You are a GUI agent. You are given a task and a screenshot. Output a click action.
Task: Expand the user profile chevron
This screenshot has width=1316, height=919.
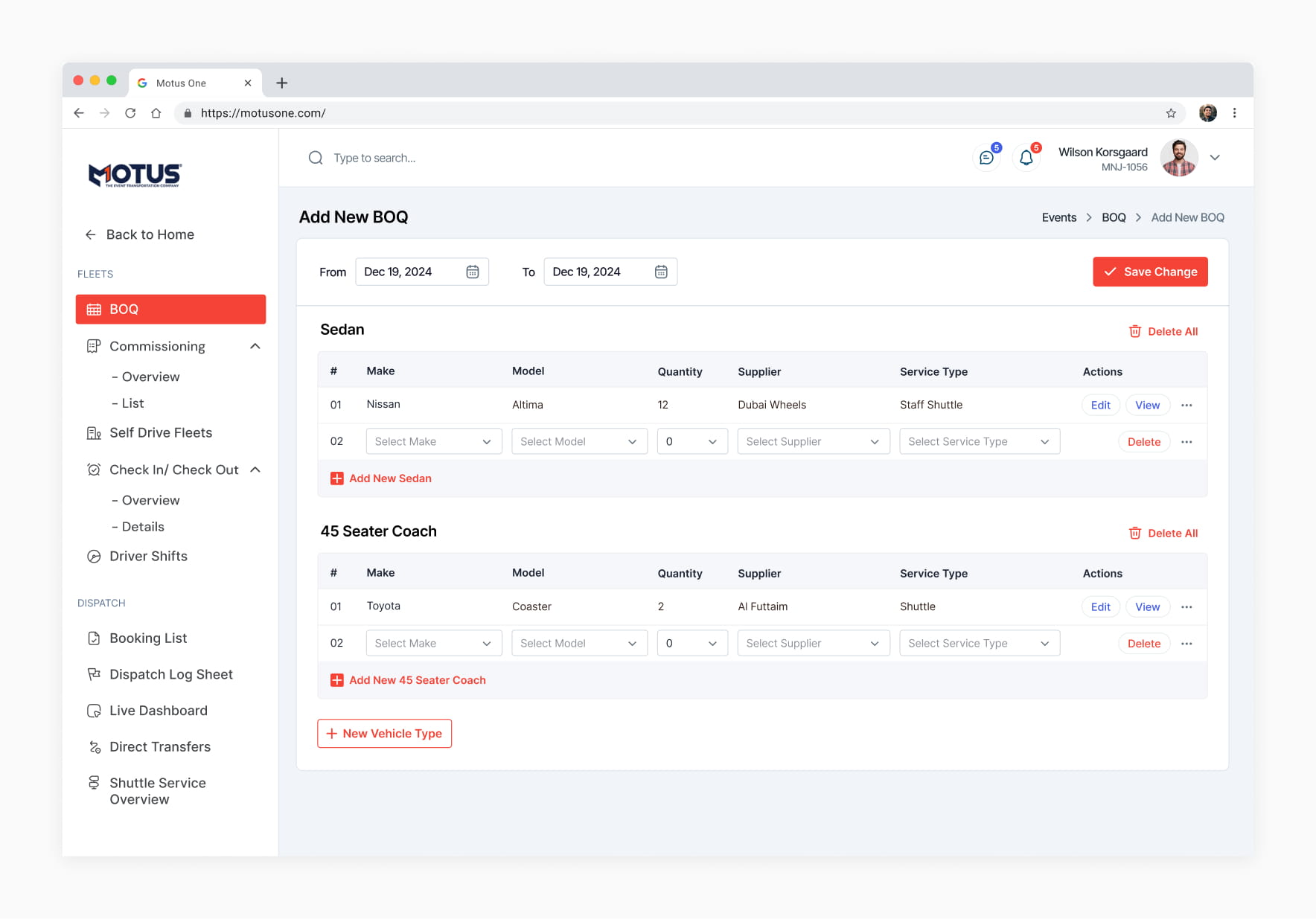click(x=1215, y=158)
